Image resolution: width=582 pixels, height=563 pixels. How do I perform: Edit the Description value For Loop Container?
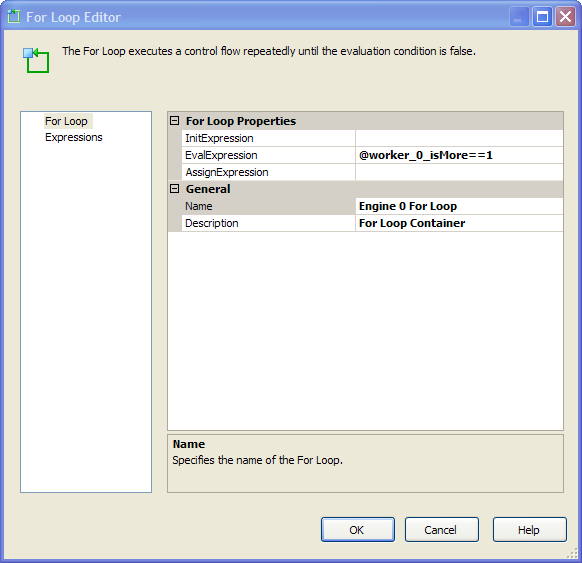(459, 223)
